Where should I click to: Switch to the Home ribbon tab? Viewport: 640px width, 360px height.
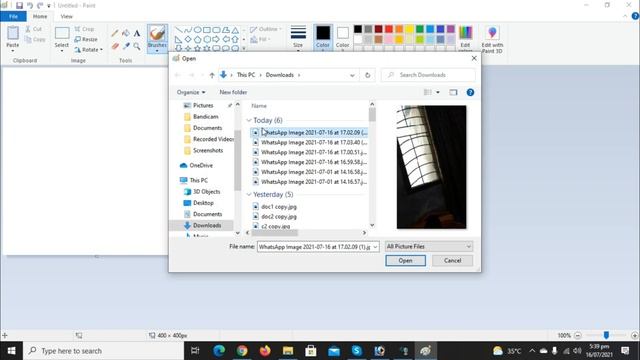(x=40, y=16)
